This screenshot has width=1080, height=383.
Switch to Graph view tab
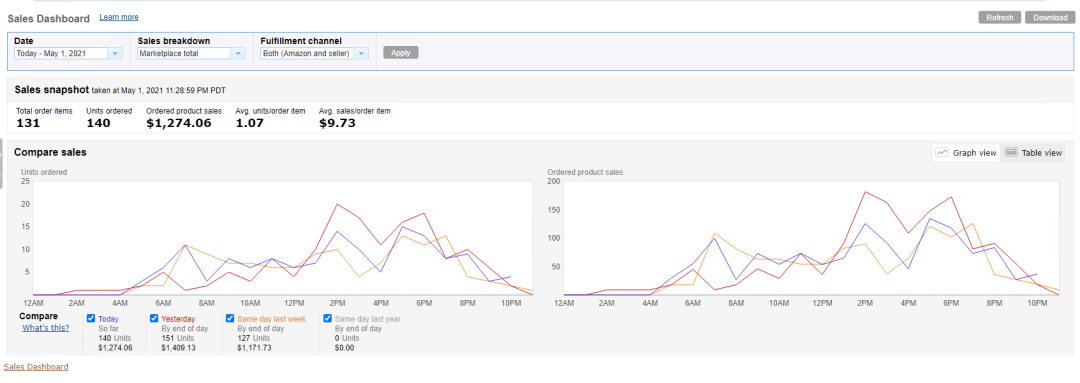click(x=966, y=153)
